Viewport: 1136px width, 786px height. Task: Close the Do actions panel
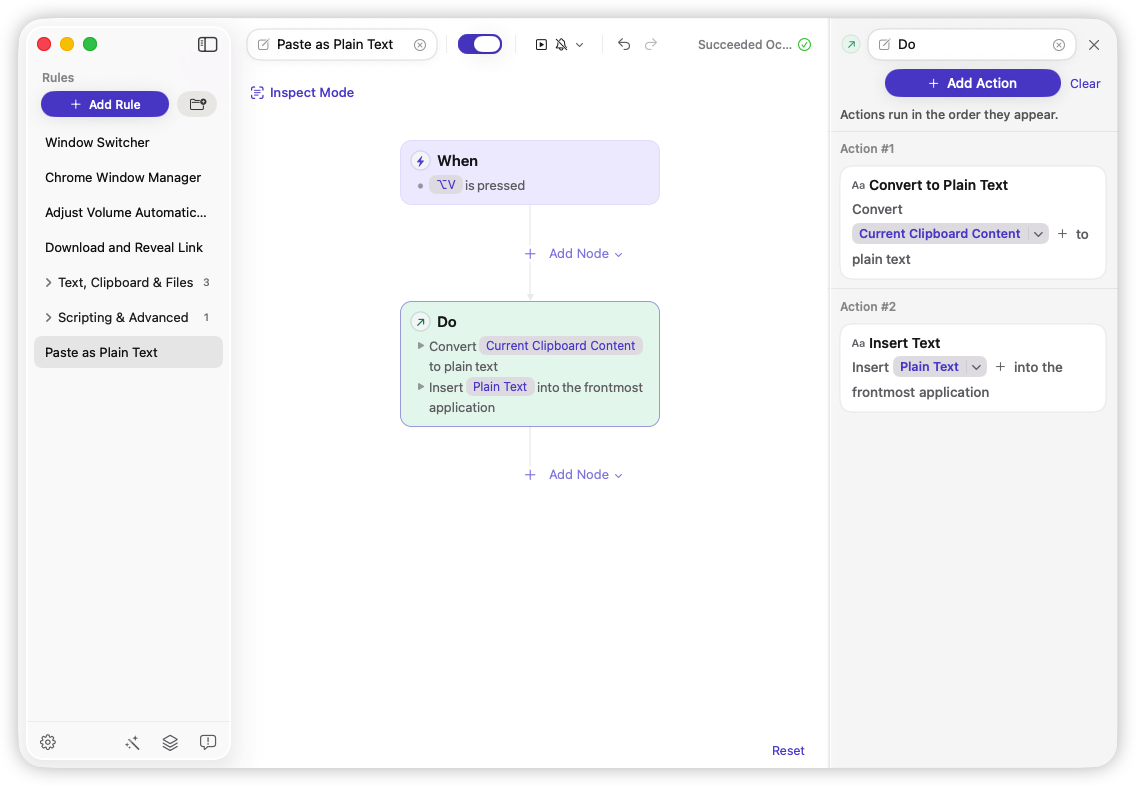tap(1094, 45)
